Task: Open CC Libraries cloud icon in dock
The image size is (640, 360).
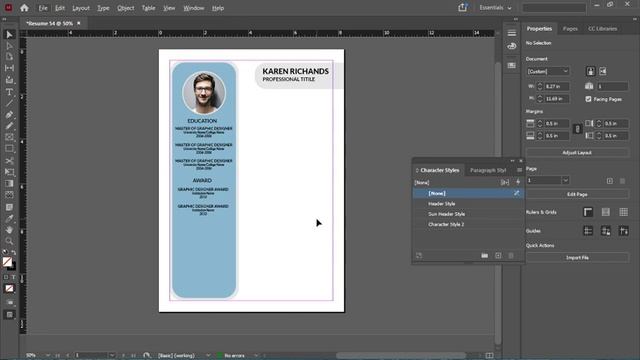Action: click(511, 47)
